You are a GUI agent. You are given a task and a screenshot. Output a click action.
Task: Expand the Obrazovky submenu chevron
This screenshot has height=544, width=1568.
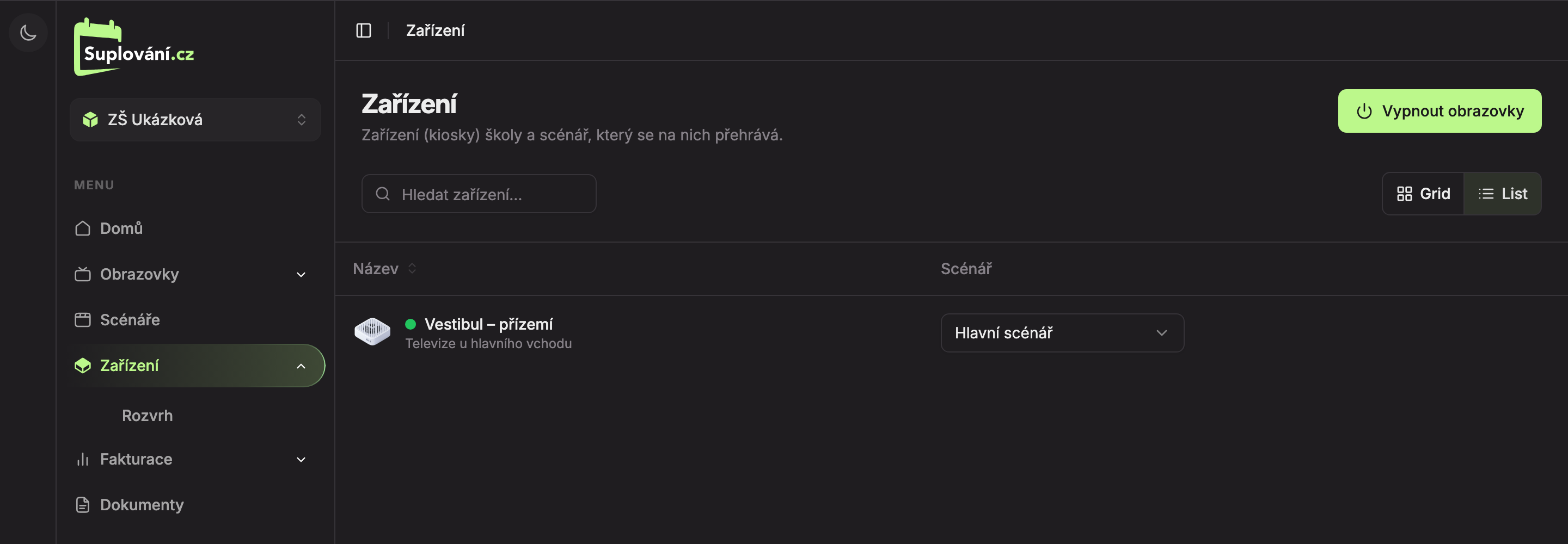point(301,274)
